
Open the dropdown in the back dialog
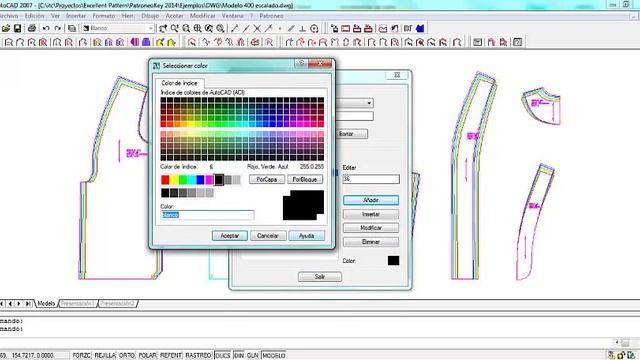coord(369,103)
